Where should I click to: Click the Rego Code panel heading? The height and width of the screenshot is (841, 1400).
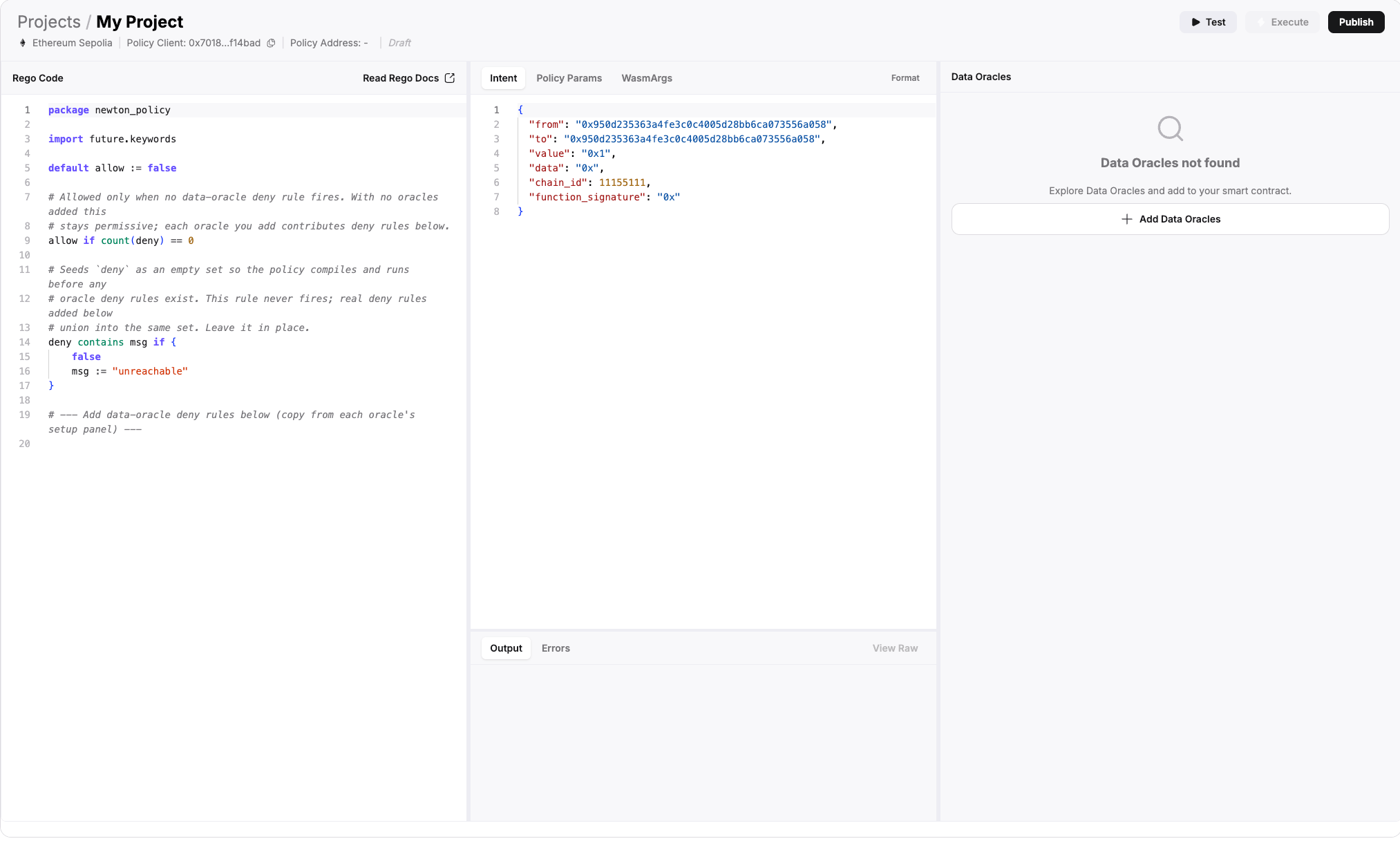click(x=38, y=78)
